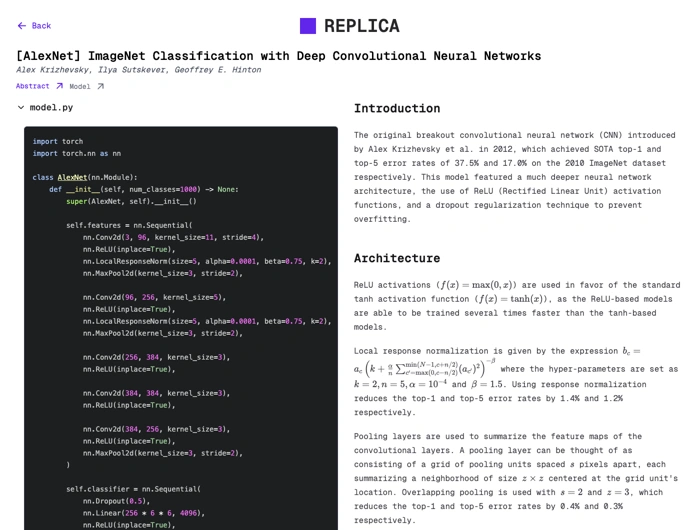The image size is (700, 530).
Task: Click the REPLICA site title
Action: (361, 26)
